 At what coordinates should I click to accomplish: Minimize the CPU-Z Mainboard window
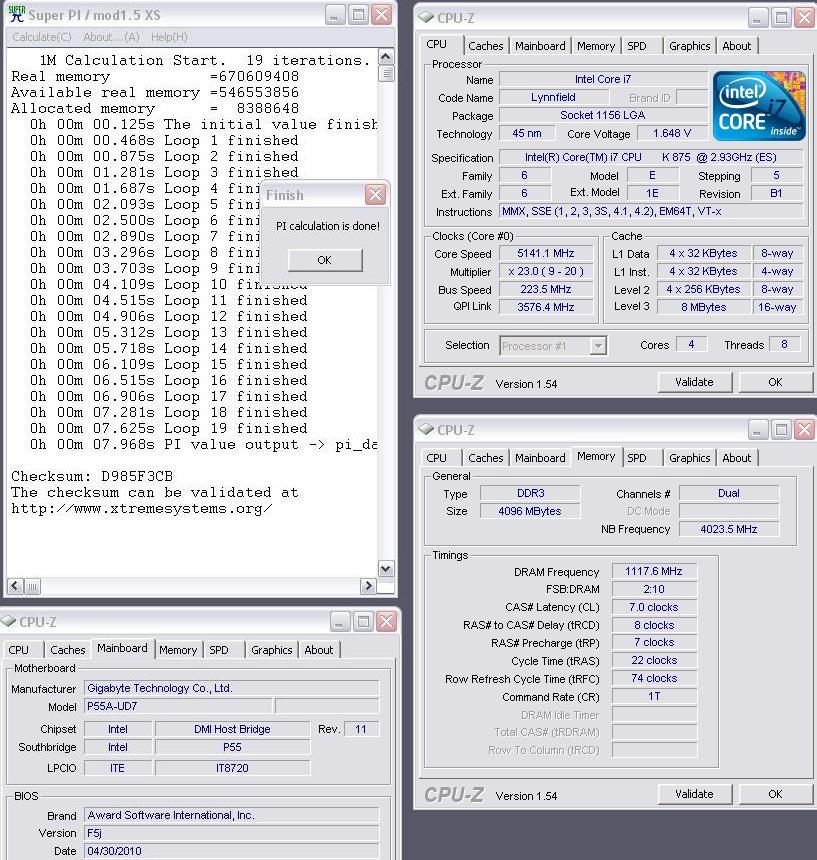point(339,622)
